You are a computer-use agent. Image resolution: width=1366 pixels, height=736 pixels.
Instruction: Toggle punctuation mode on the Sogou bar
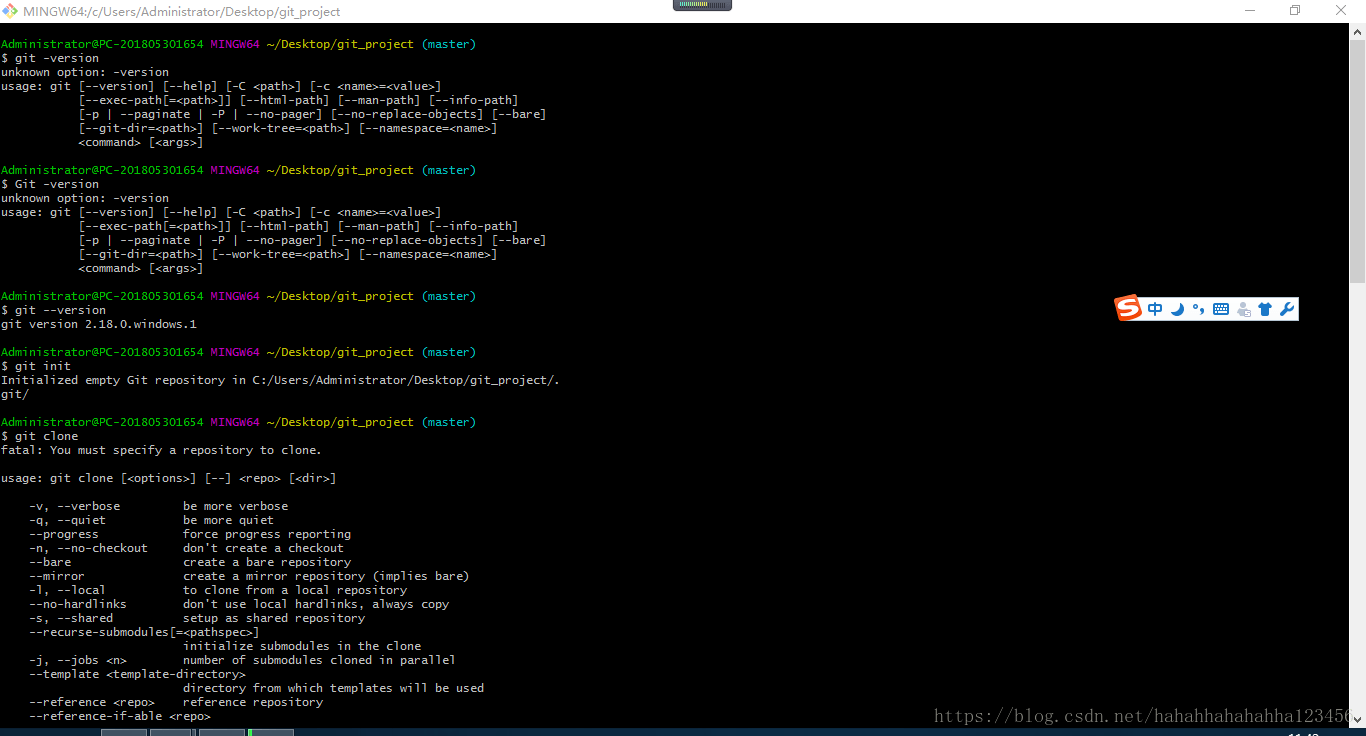(1199, 308)
